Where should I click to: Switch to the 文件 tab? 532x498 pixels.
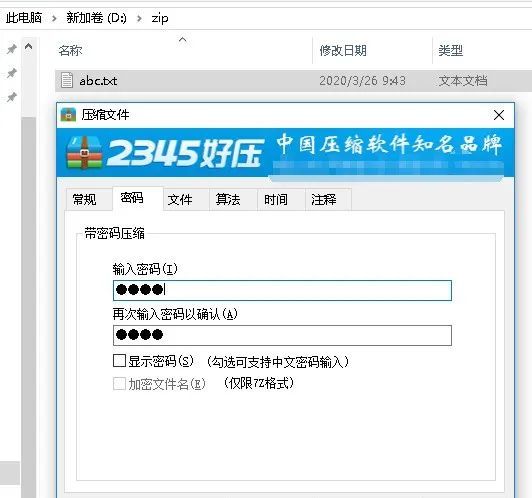(186, 199)
